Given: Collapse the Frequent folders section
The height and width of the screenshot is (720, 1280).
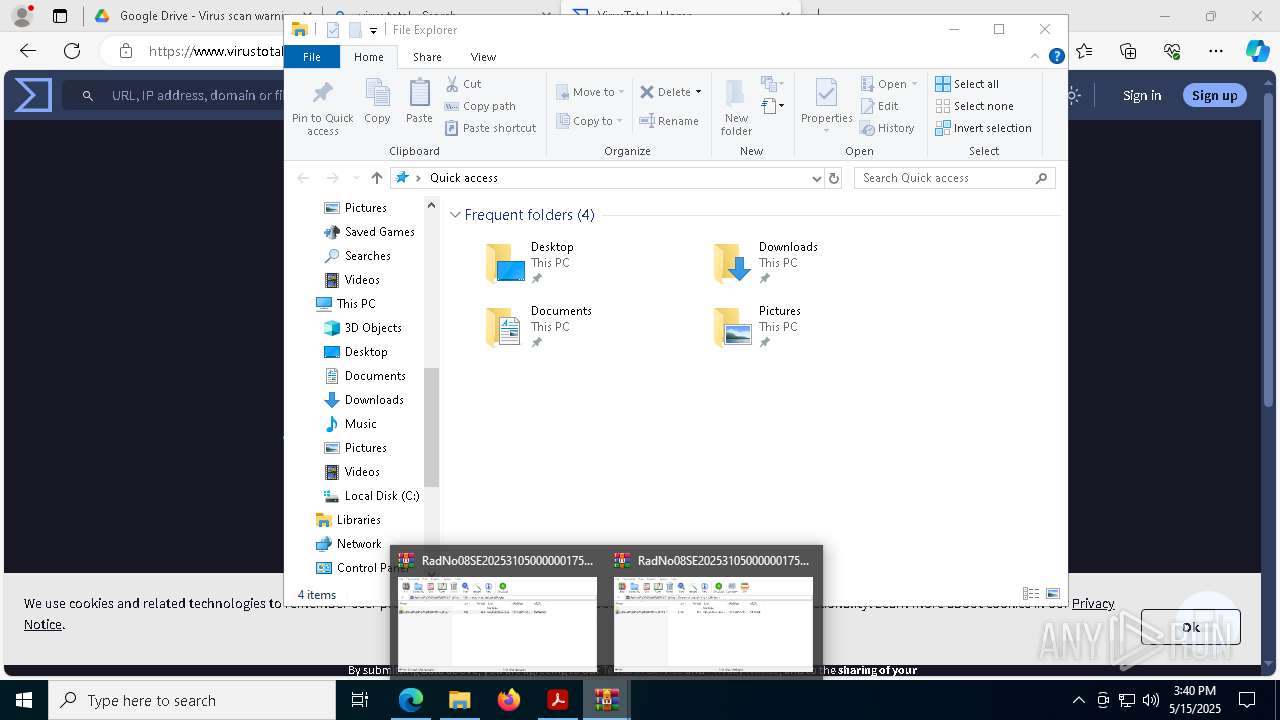Looking at the screenshot, I should point(455,215).
